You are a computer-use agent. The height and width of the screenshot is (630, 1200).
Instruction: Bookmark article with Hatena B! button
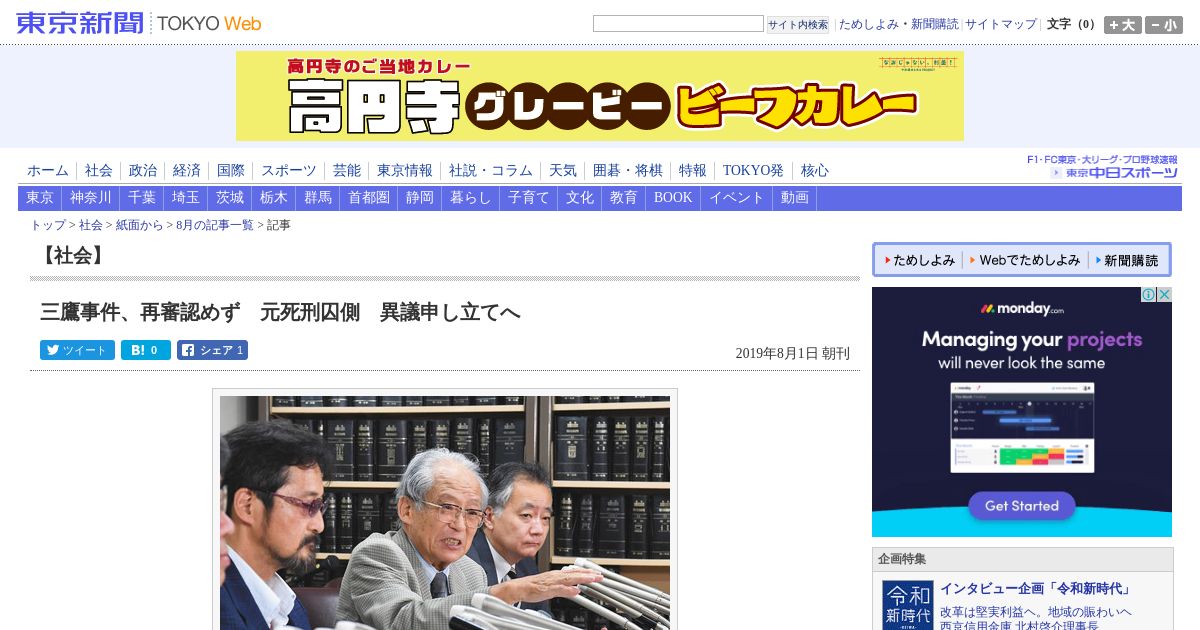pyautogui.click(x=146, y=350)
